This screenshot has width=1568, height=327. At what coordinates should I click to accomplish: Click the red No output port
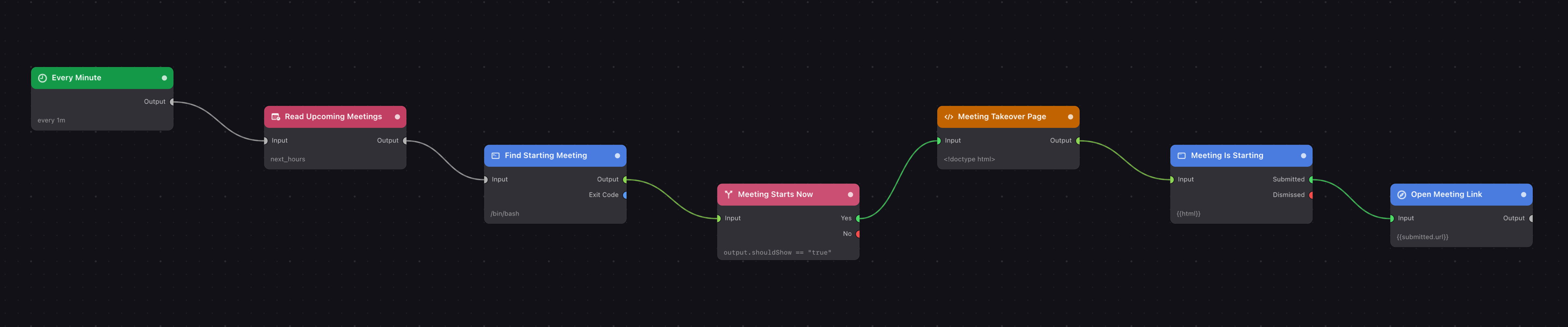tap(858, 234)
